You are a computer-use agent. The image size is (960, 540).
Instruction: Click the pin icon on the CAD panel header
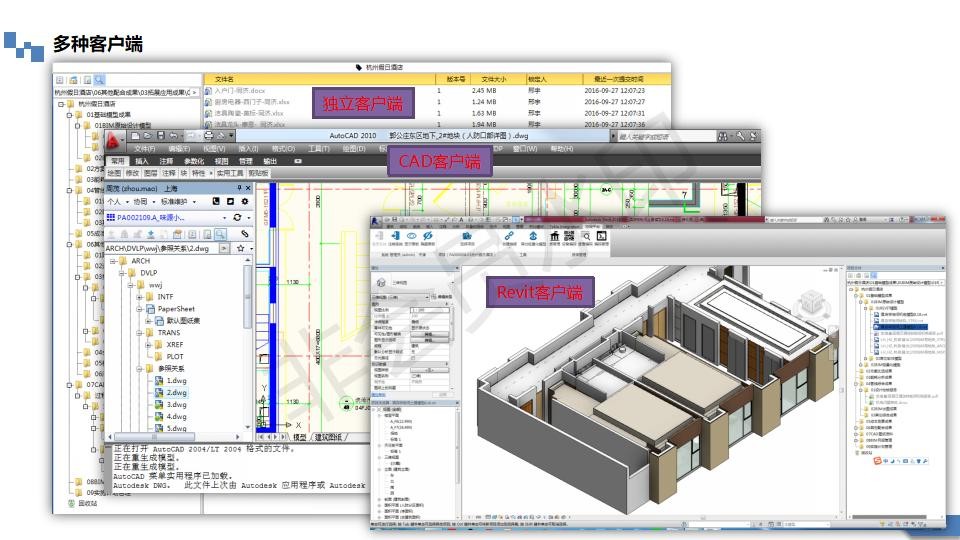point(240,189)
